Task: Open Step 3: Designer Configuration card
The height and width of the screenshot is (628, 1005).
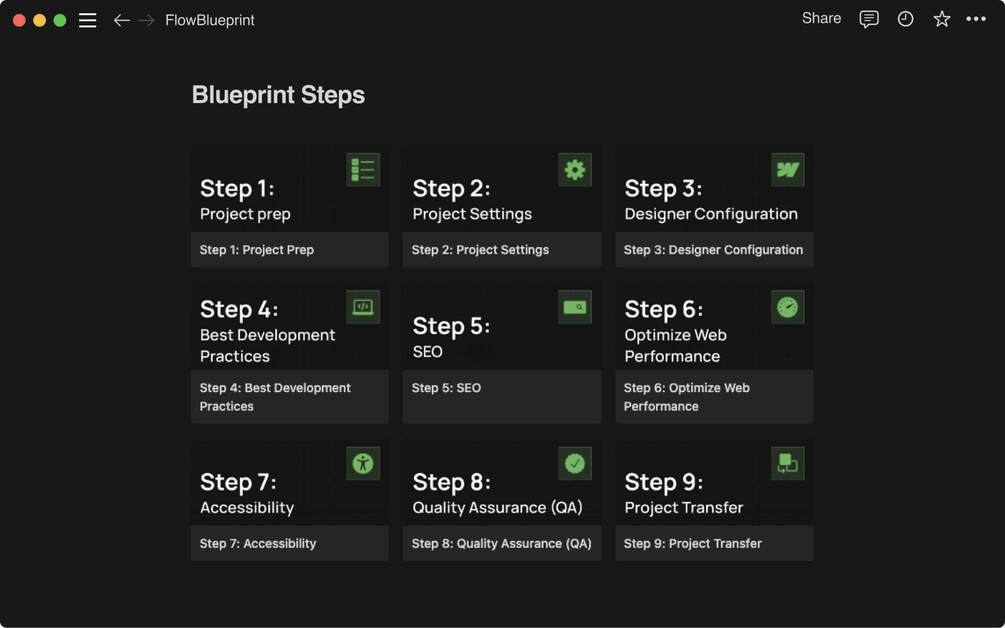Action: pyautogui.click(x=713, y=206)
